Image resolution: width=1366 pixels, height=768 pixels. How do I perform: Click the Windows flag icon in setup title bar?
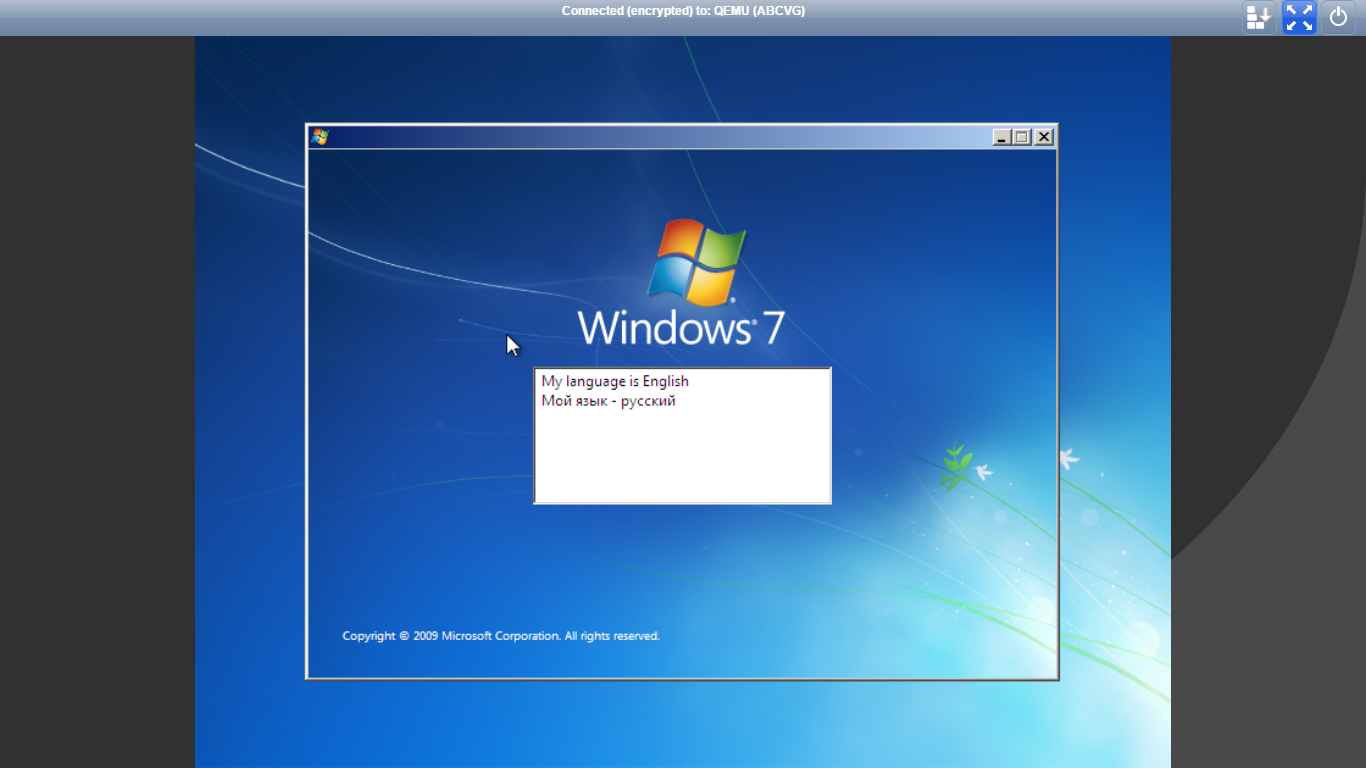(320, 137)
